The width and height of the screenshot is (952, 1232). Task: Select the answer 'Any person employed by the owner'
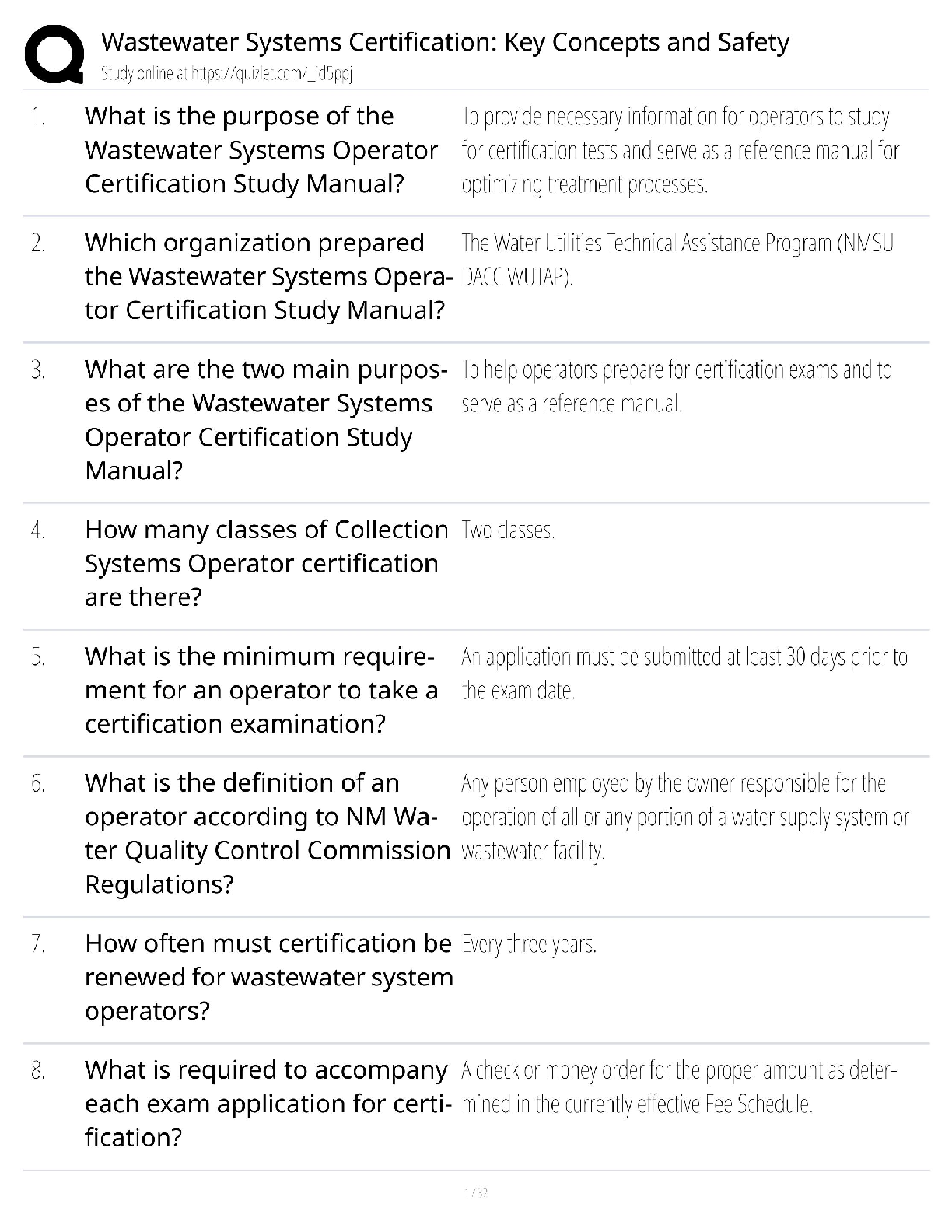click(685, 817)
